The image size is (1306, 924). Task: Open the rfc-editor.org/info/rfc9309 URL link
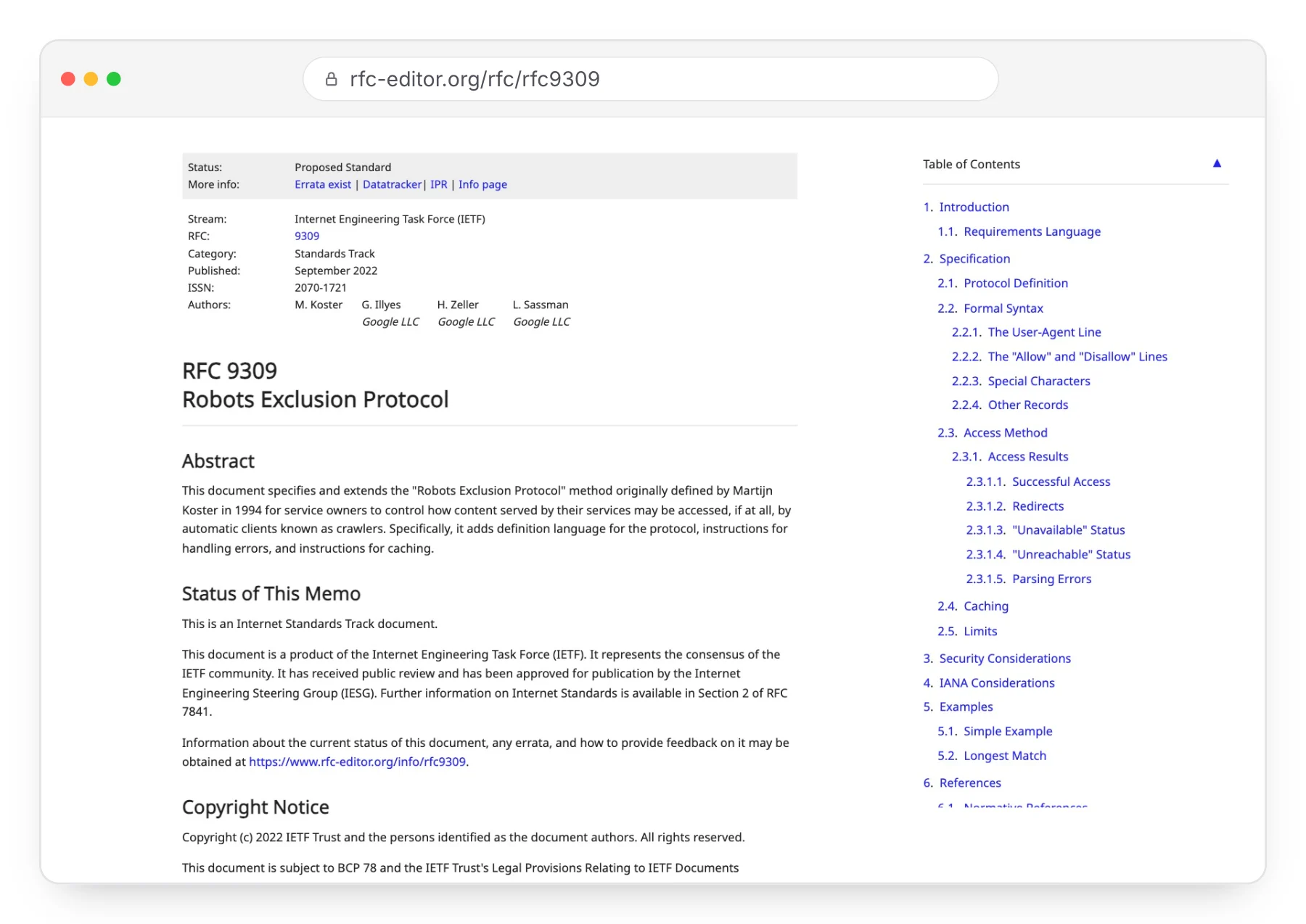pyautogui.click(x=357, y=762)
